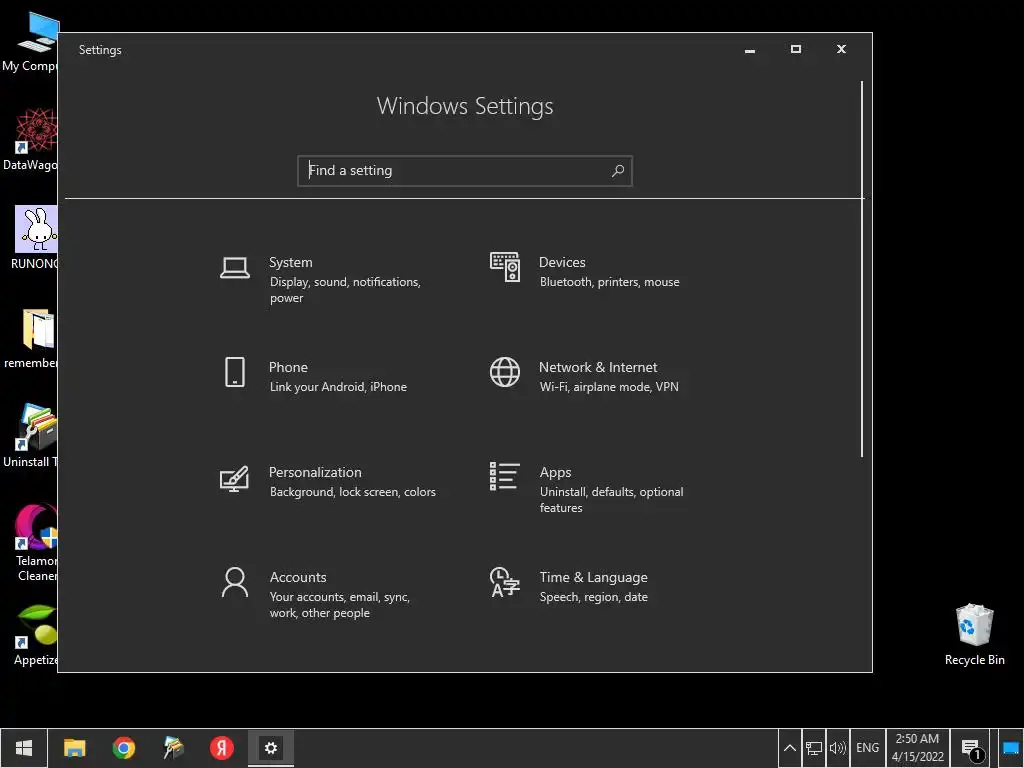This screenshot has width=1024, height=768.
Task: Open the System settings laptop icon
Action: (x=234, y=268)
